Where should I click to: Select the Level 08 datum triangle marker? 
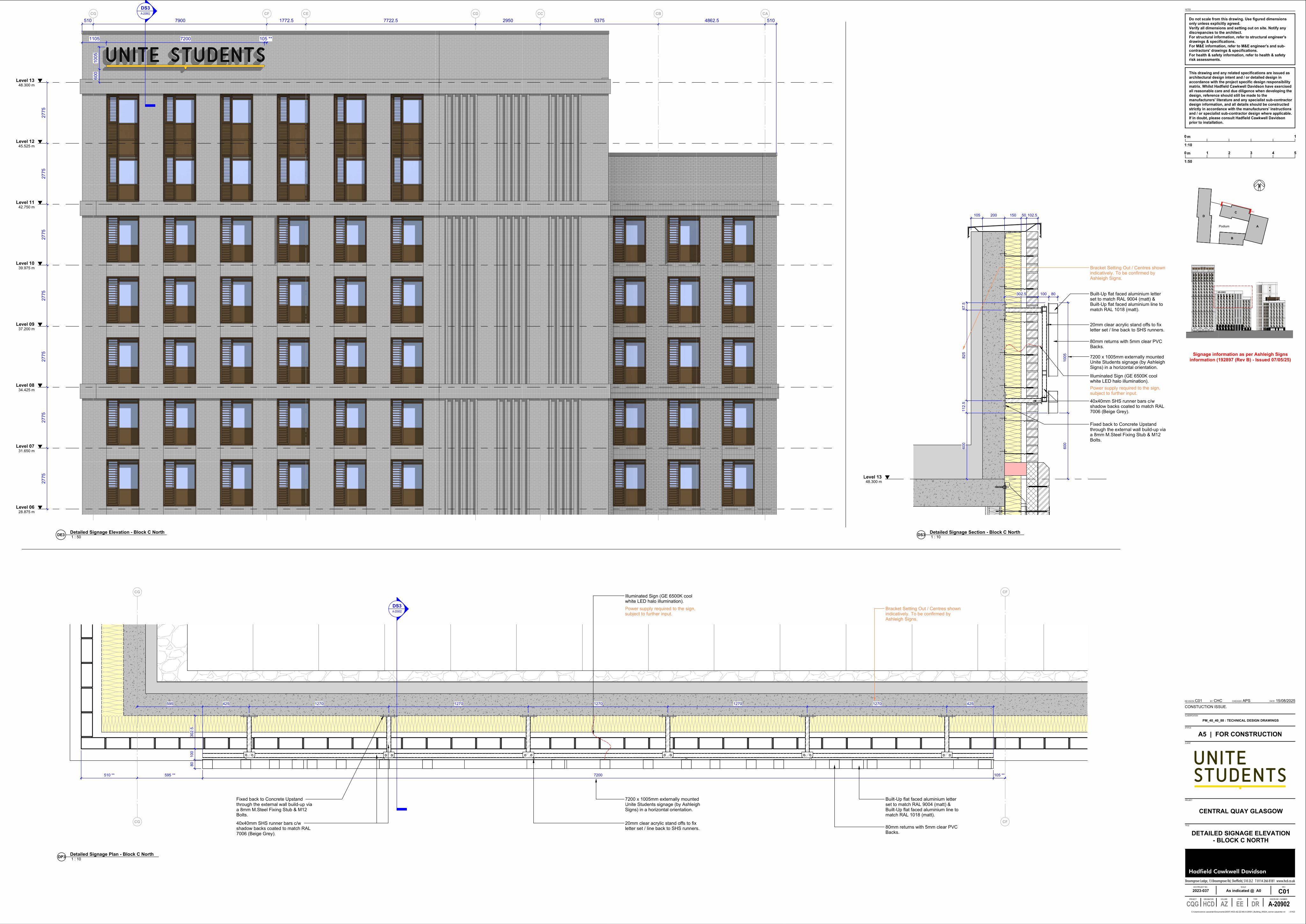[x=40, y=385]
